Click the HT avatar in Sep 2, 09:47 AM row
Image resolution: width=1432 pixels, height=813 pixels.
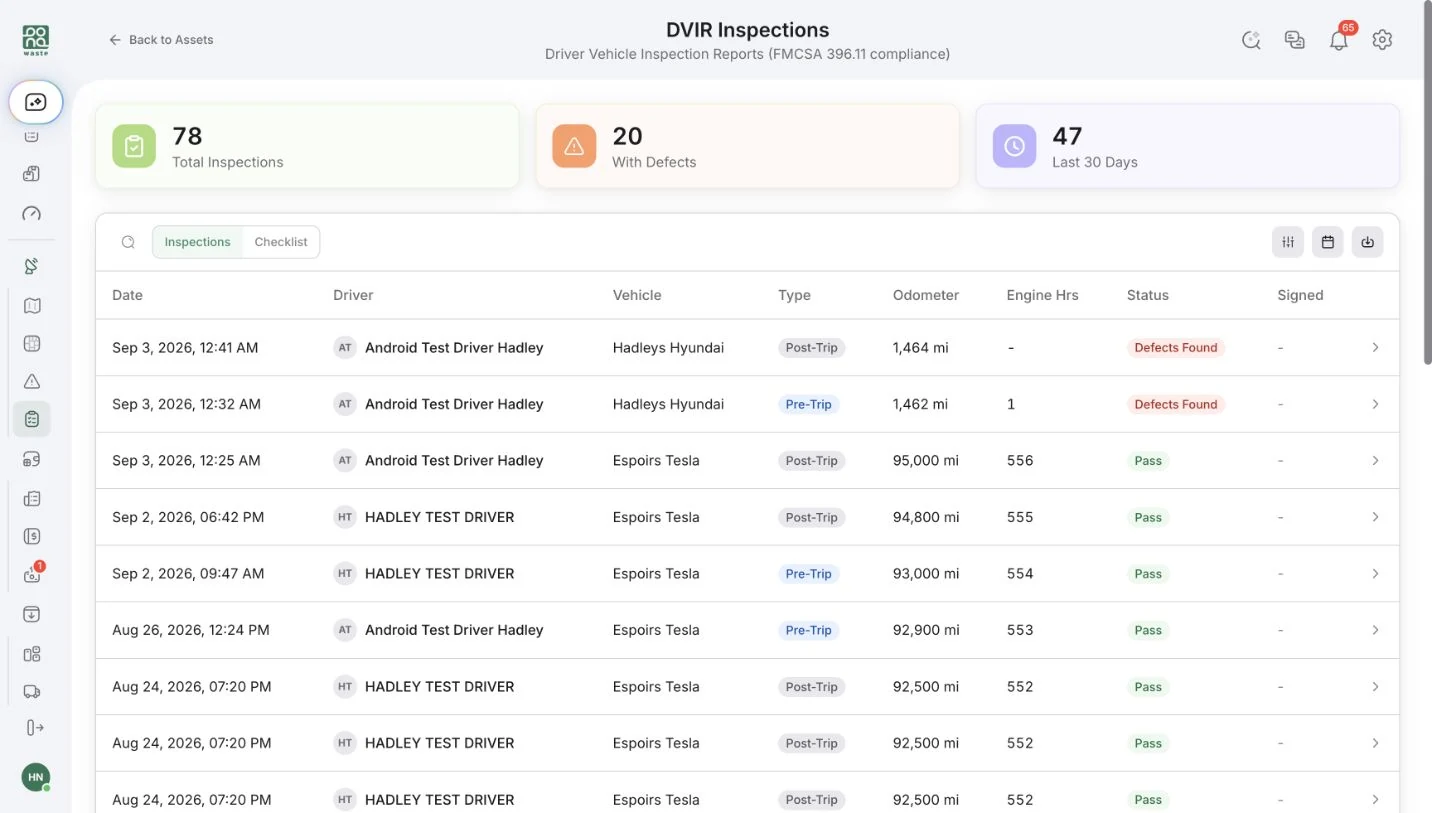(x=345, y=574)
